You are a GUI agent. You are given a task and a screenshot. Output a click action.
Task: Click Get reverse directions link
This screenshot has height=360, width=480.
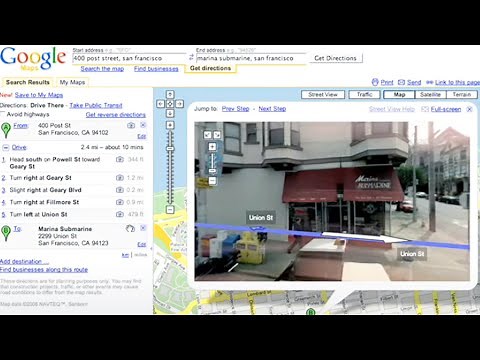click(x=116, y=115)
